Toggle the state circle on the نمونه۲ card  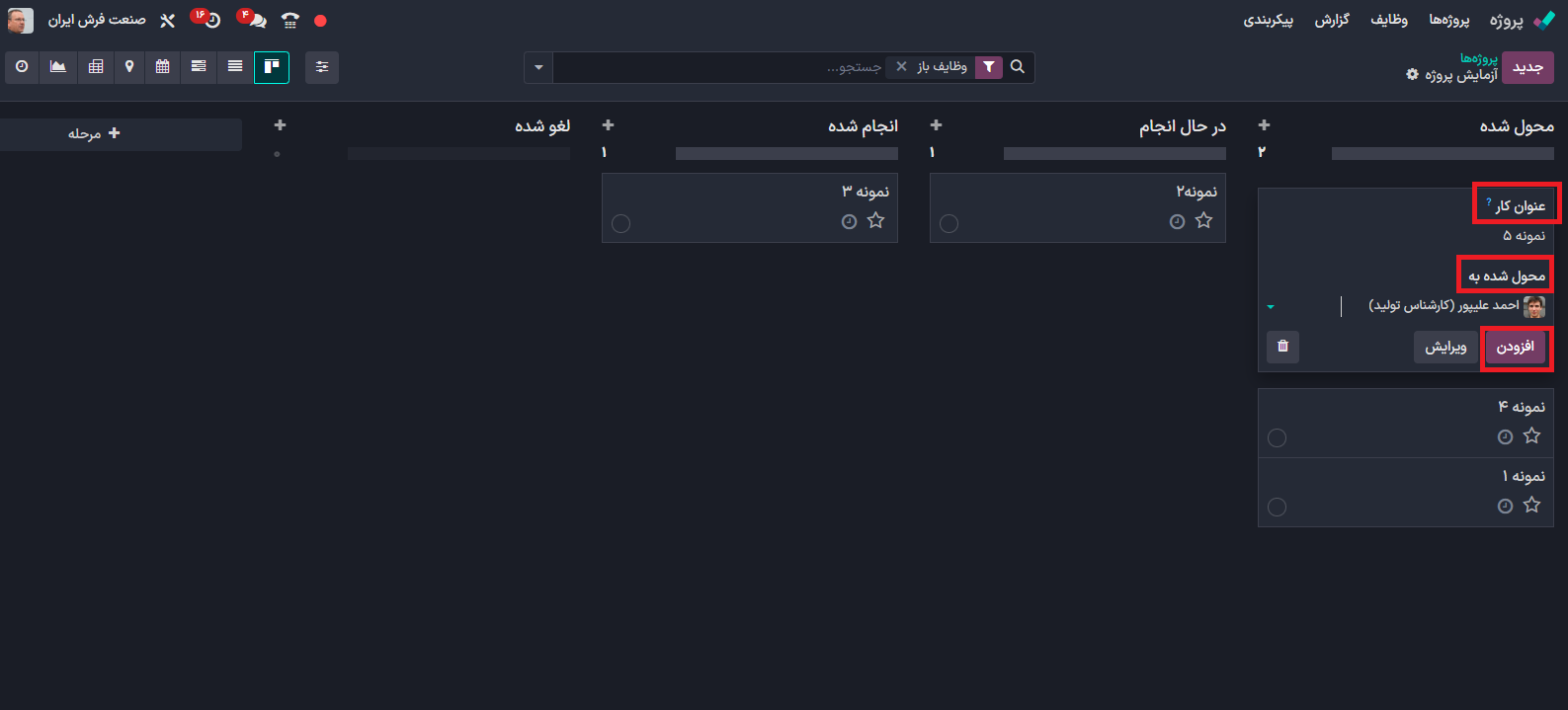click(949, 223)
